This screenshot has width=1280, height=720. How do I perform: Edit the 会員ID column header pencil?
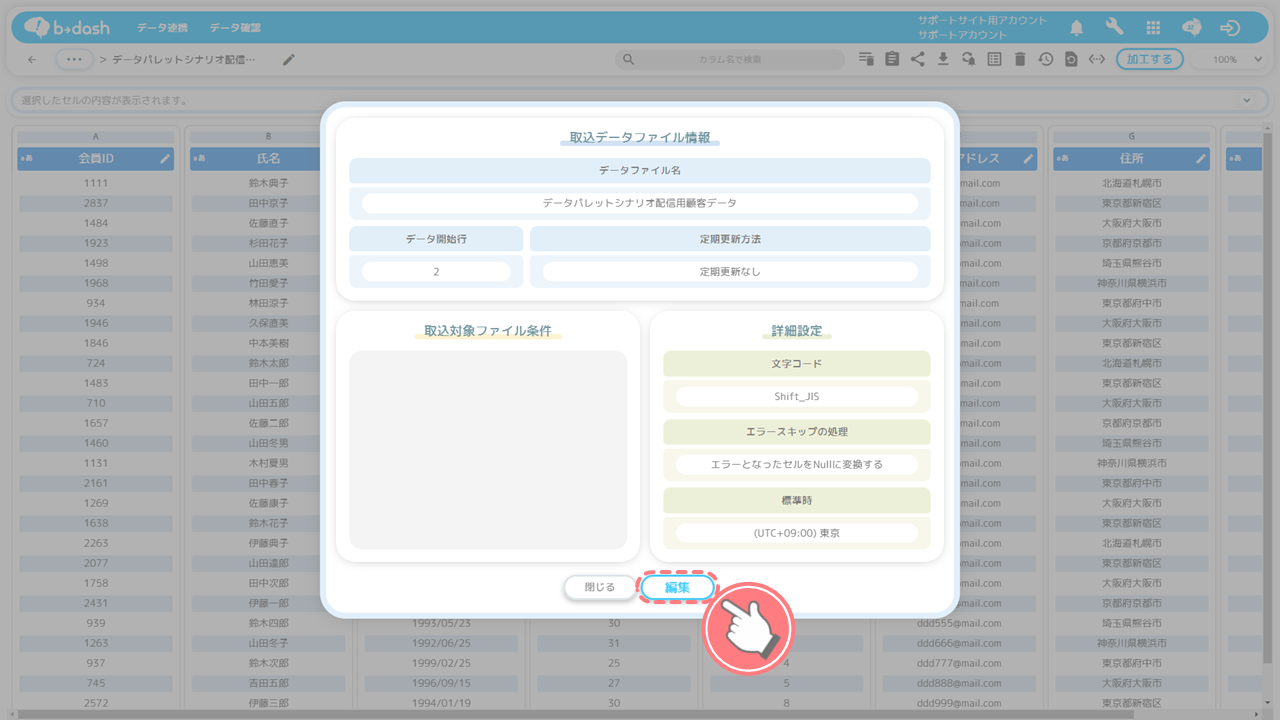tap(165, 158)
